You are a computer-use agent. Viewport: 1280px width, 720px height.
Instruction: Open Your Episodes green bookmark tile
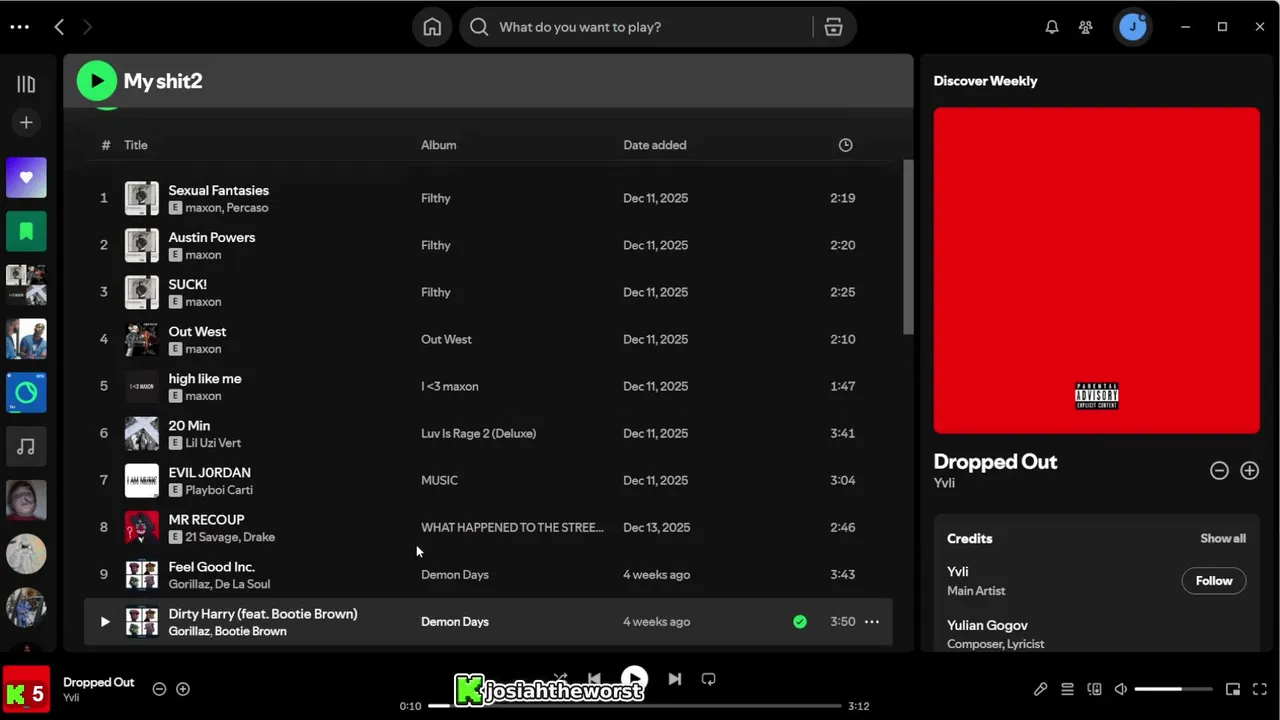tap(26, 231)
